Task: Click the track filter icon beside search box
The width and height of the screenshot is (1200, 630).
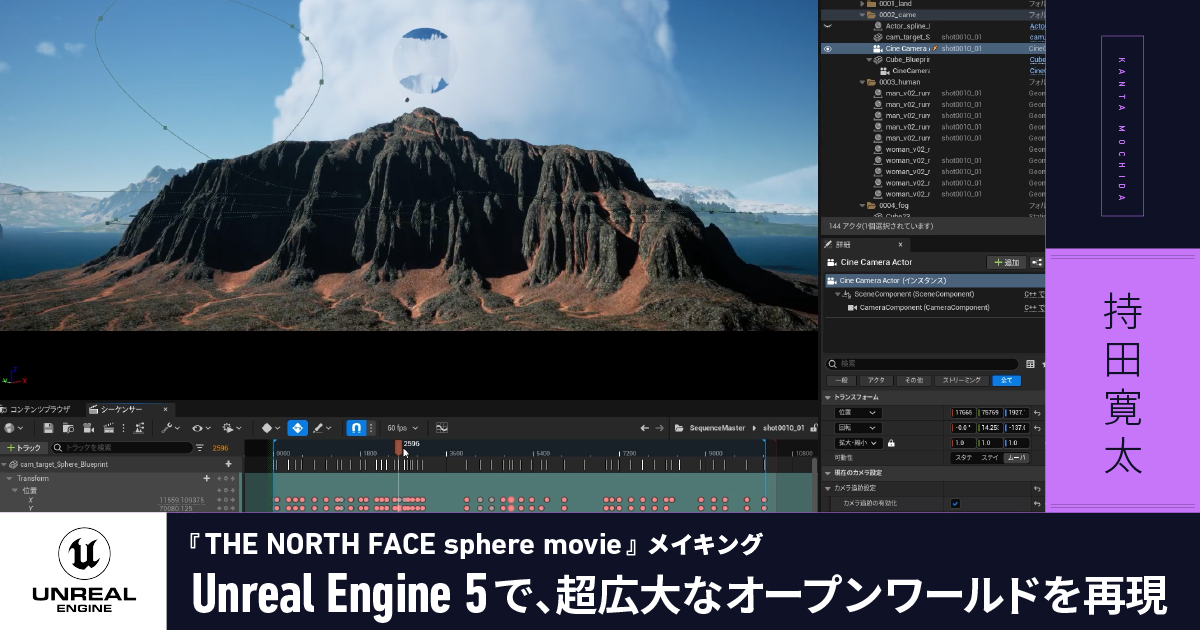Action: [200, 447]
